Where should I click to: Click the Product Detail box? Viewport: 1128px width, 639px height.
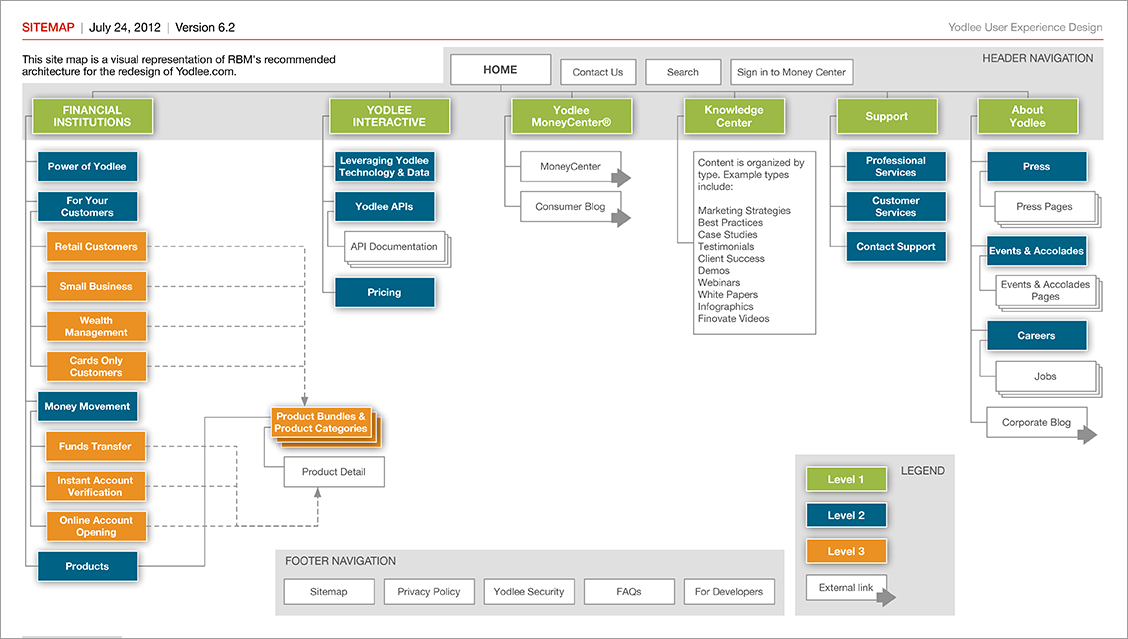tap(334, 472)
